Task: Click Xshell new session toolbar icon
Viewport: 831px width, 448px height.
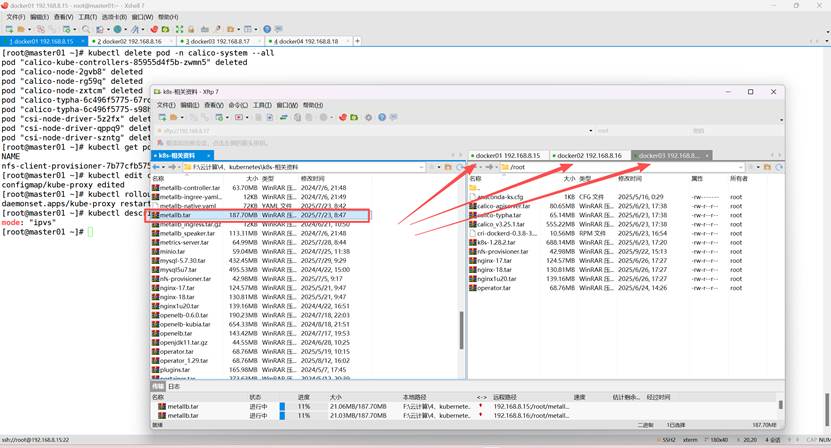Action: point(9,29)
